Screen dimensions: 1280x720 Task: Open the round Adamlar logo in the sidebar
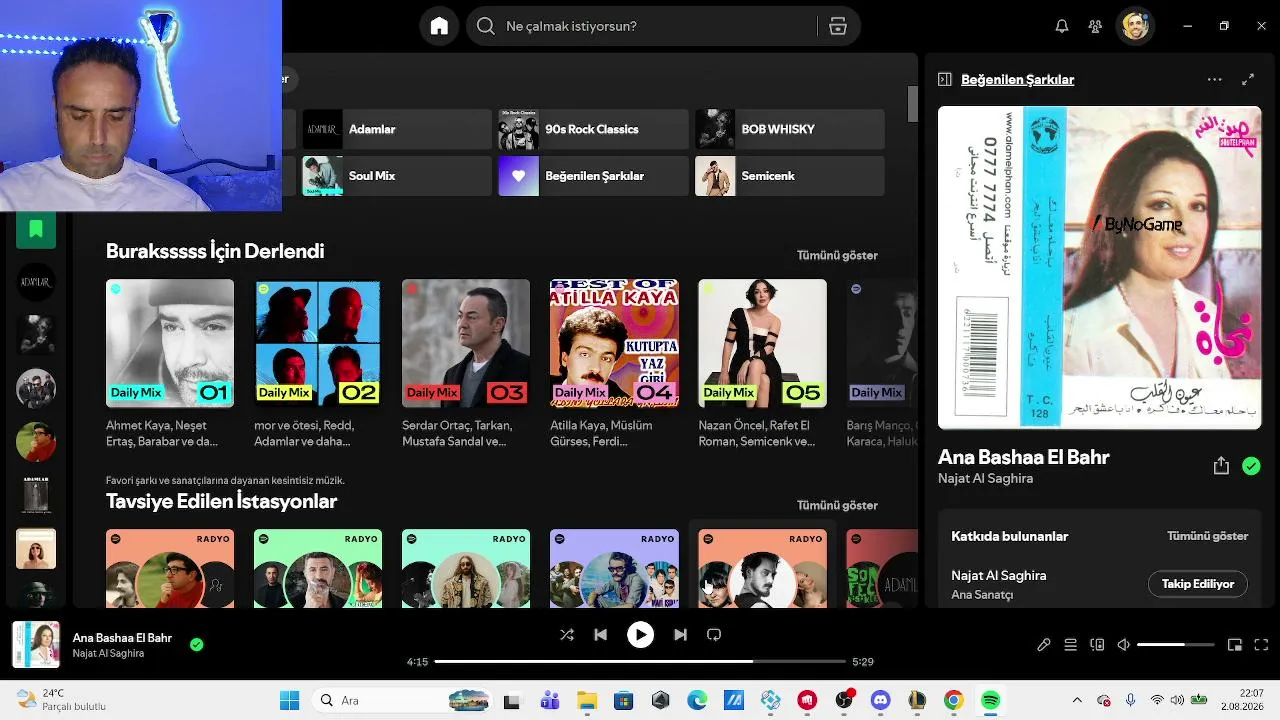36,283
